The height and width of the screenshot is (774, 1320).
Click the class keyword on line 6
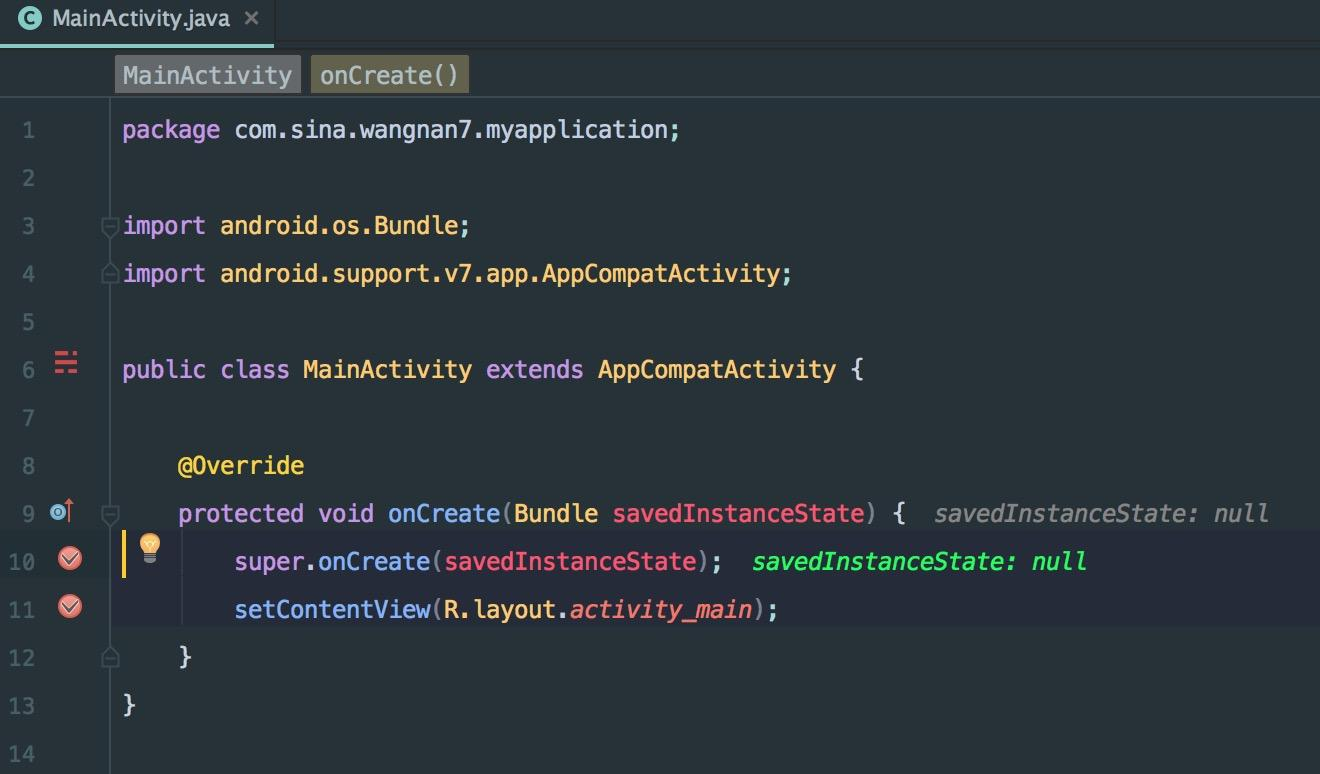click(x=255, y=370)
